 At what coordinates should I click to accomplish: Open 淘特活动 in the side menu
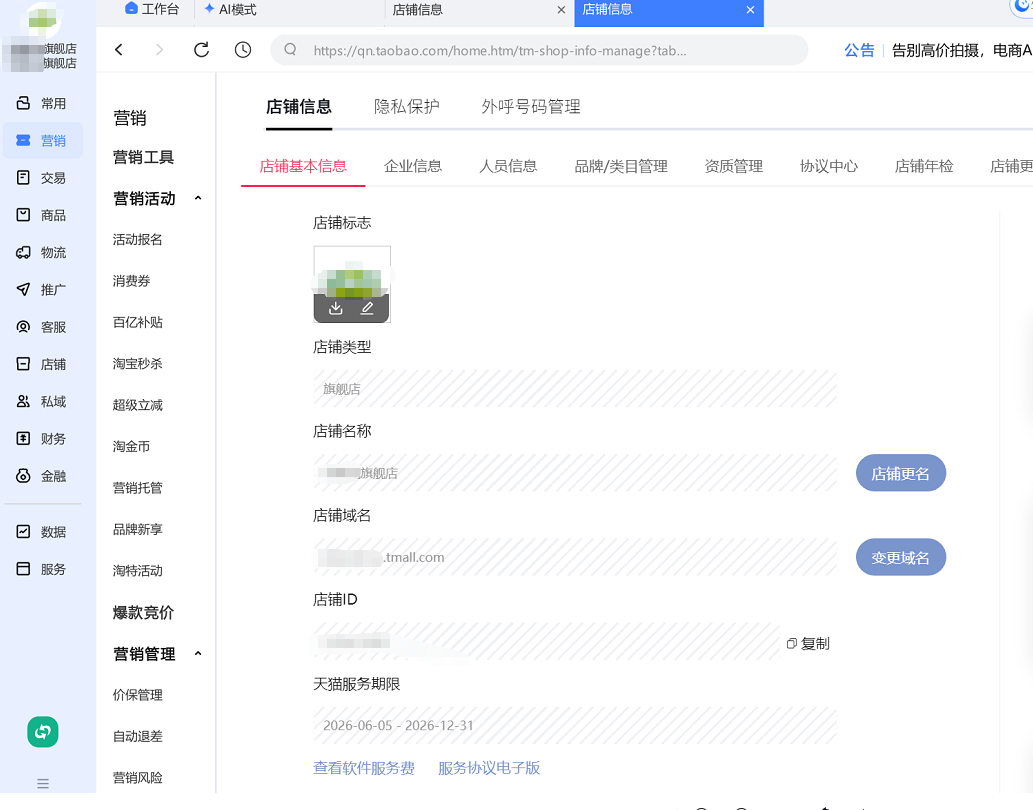click(x=137, y=571)
